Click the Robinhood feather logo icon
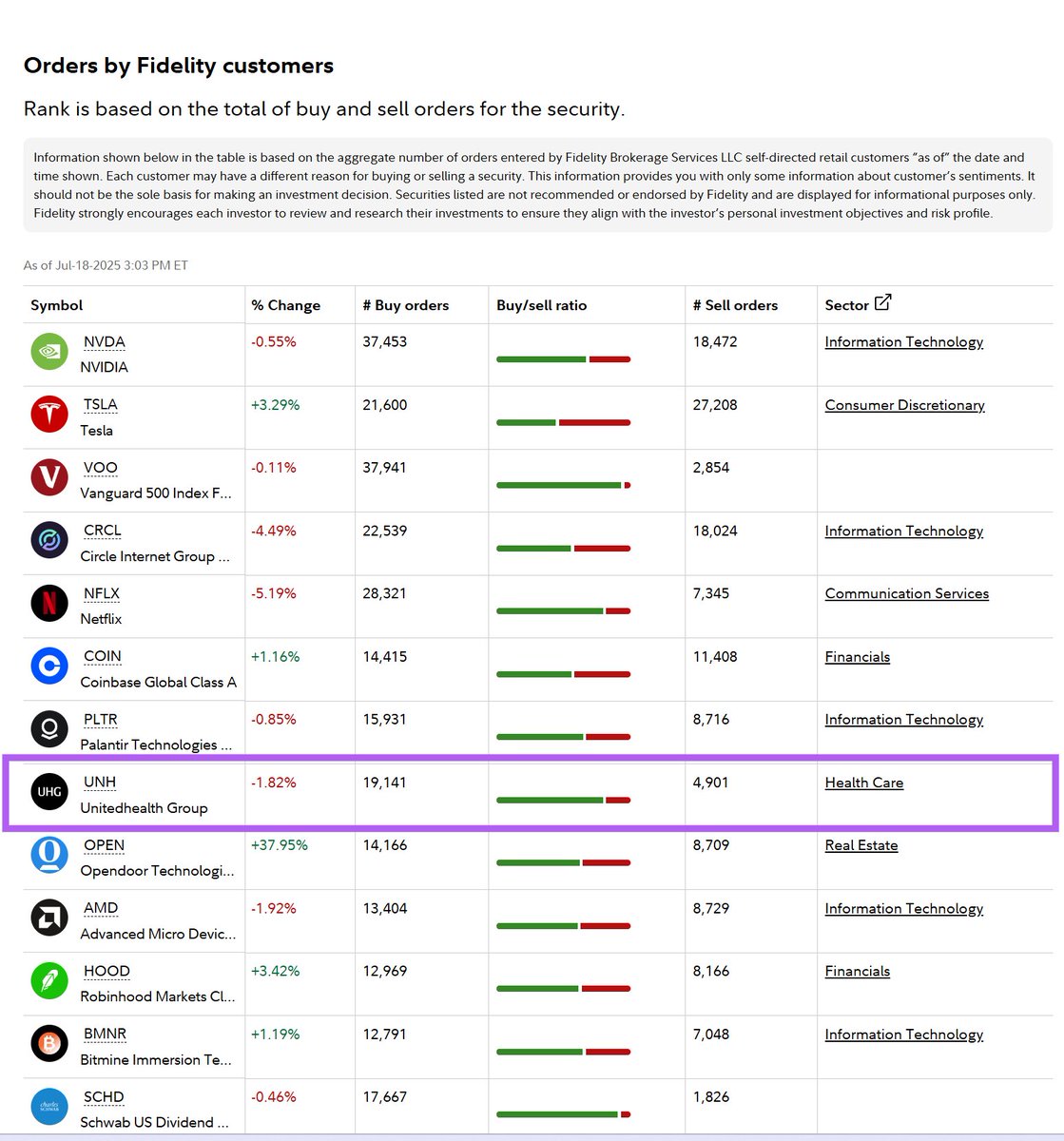1064x1141 pixels. (x=49, y=980)
